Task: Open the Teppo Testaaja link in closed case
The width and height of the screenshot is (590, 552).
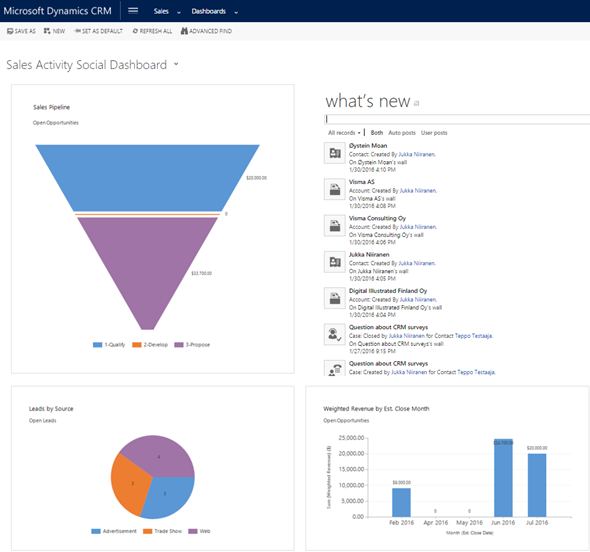Action: [473, 336]
